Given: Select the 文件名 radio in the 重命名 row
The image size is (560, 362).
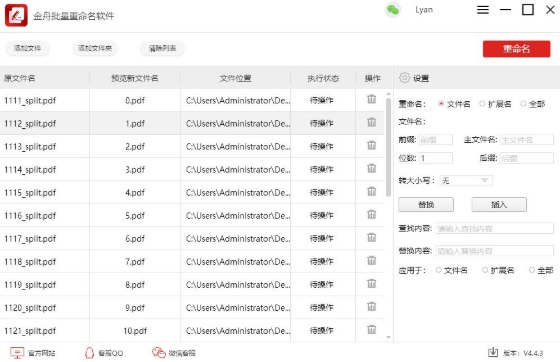Looking at the screenshot, I should pos(441,104).
